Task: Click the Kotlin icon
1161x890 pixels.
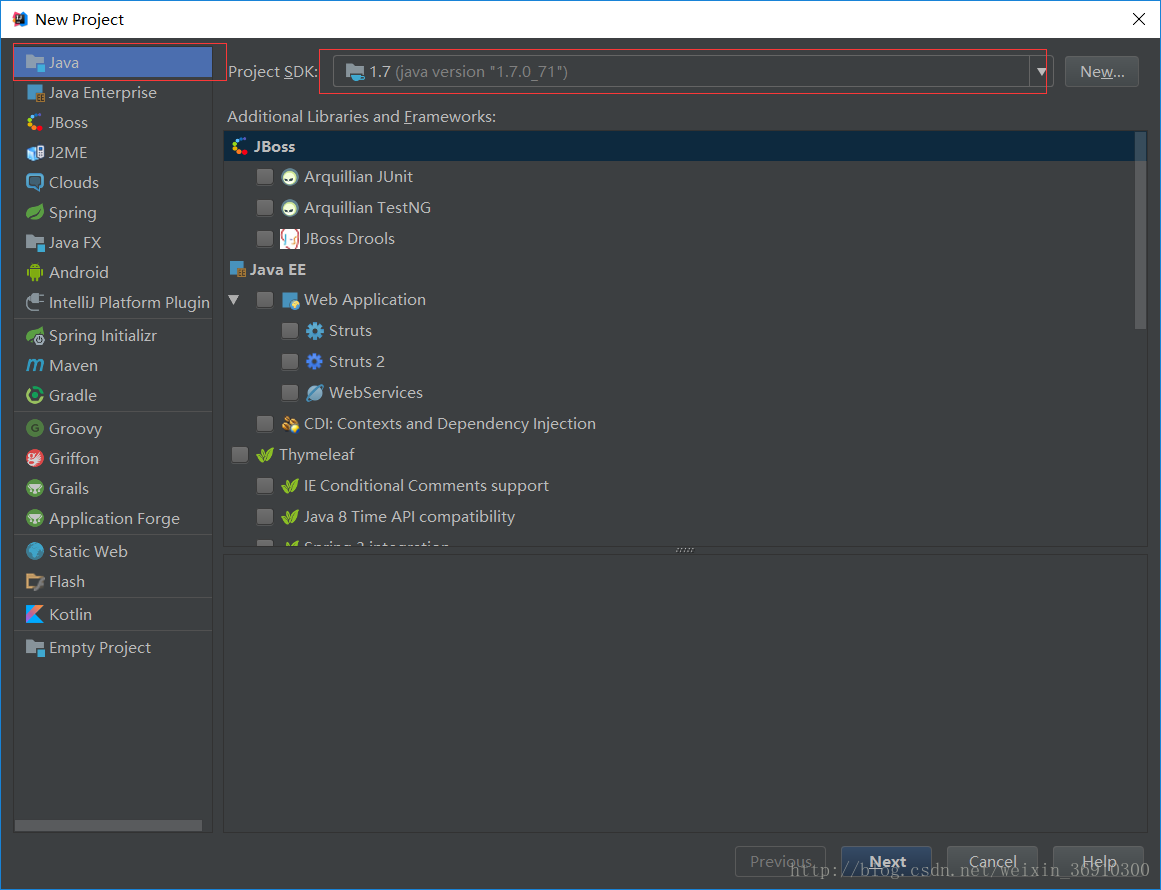Action: coord(35,614)
